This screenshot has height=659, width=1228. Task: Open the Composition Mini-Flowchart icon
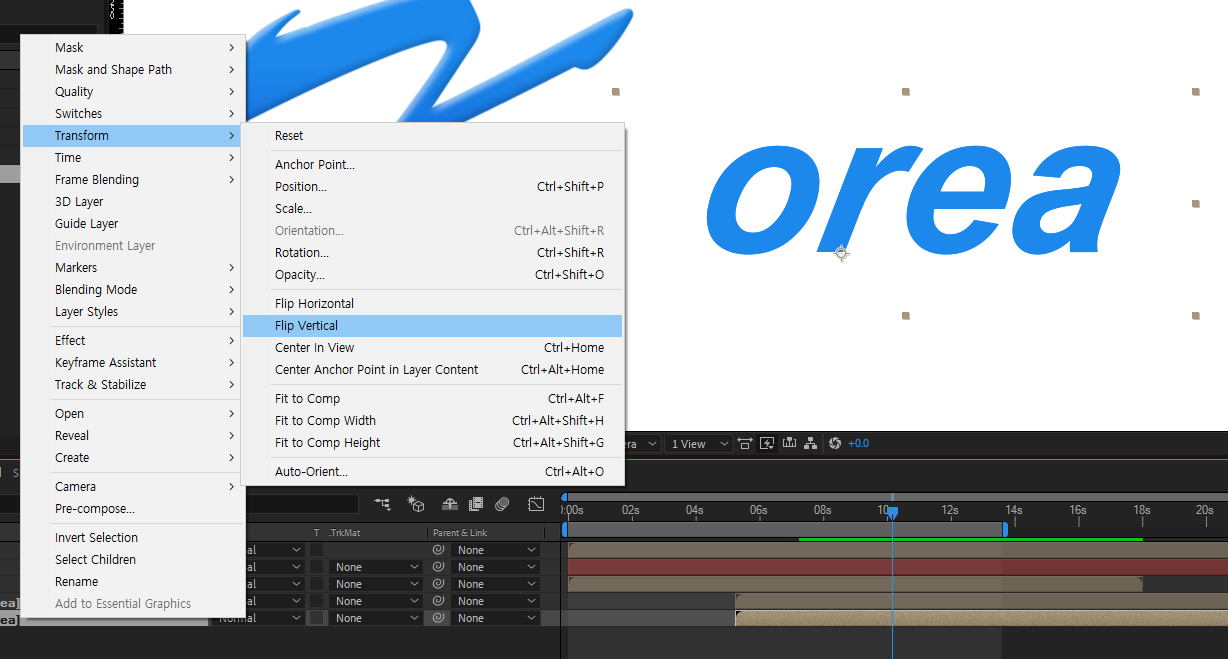coord(382,504)
